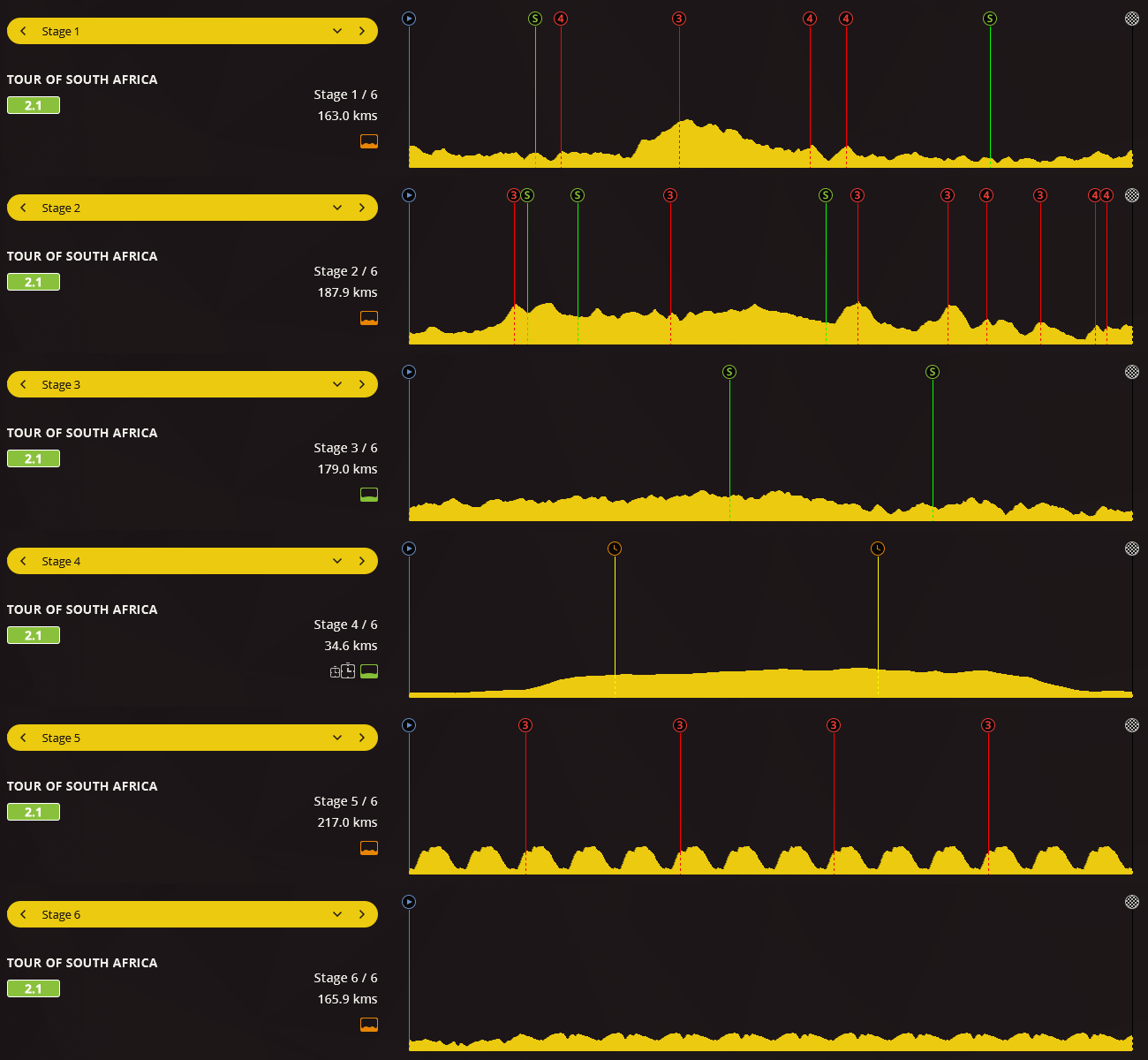This screenshot has height=1060, width=1148.
Task: Click the '163.0 kms' distance text
Action: click(x=347, y=116)
